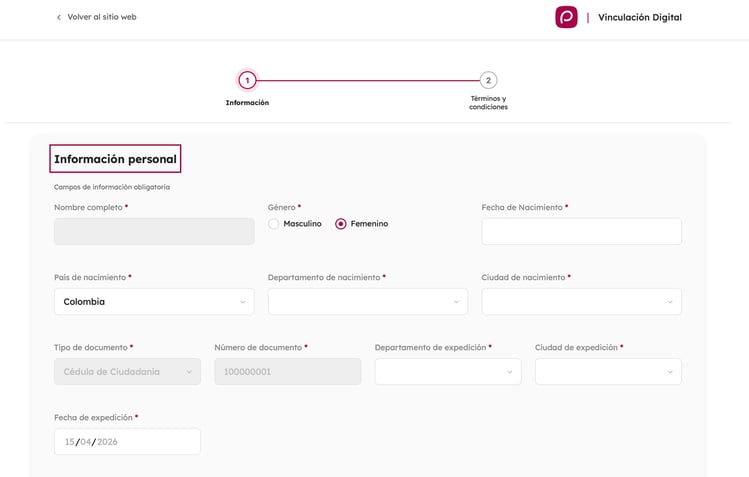
Task: Select the Información step label
Action: (x=247, y=103)
